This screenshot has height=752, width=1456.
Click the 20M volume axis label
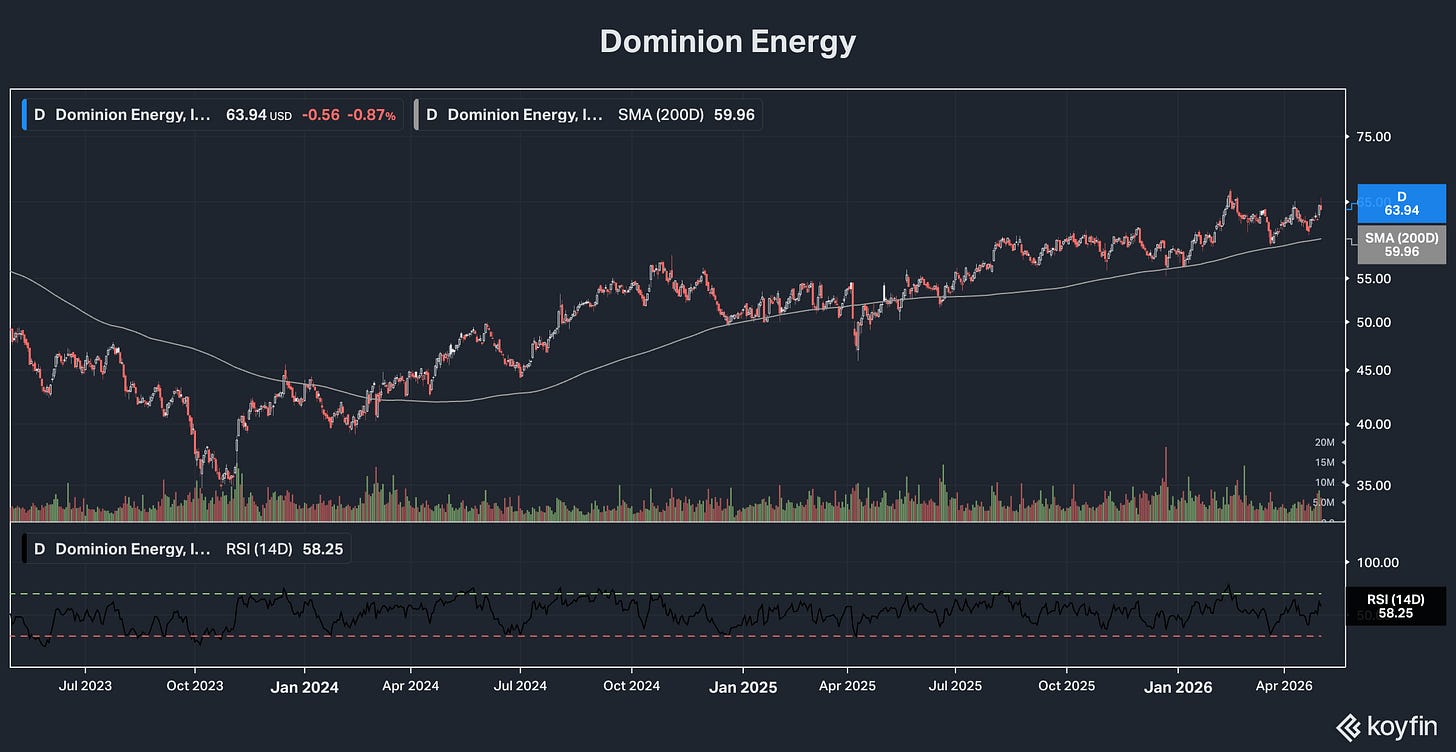point(1325,442)
